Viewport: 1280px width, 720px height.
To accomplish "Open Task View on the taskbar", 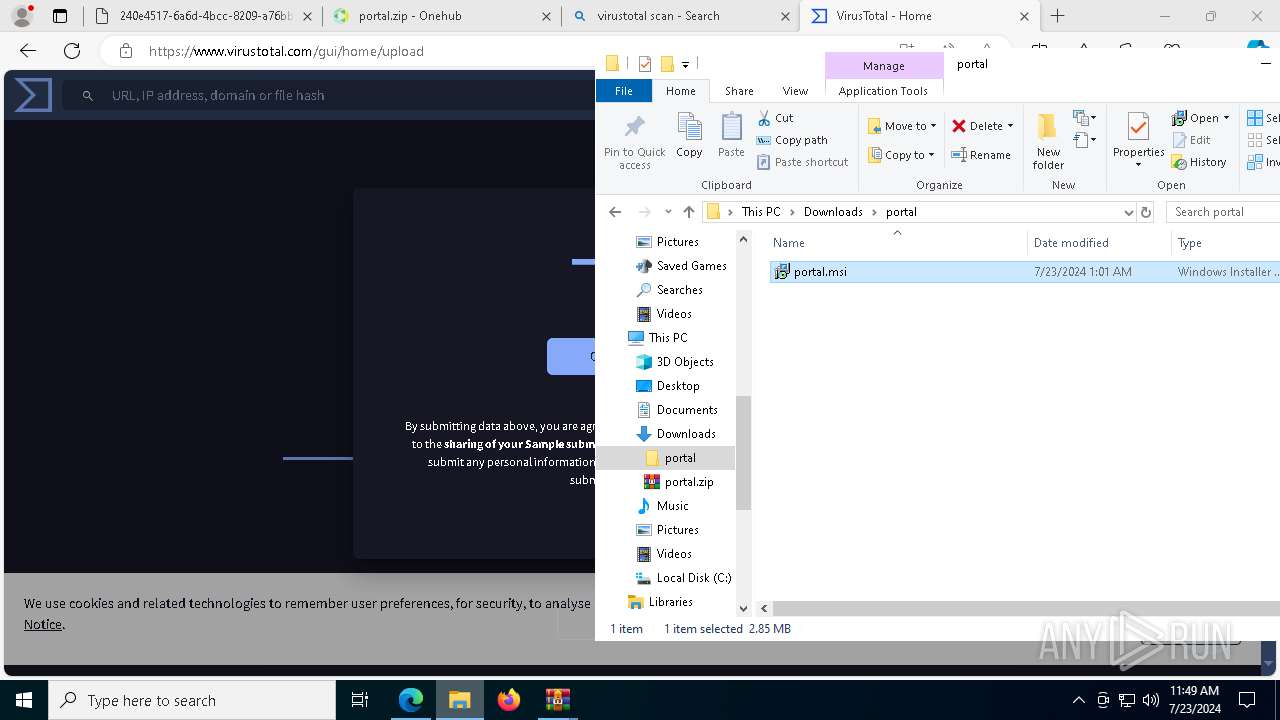I will point(360,700).
